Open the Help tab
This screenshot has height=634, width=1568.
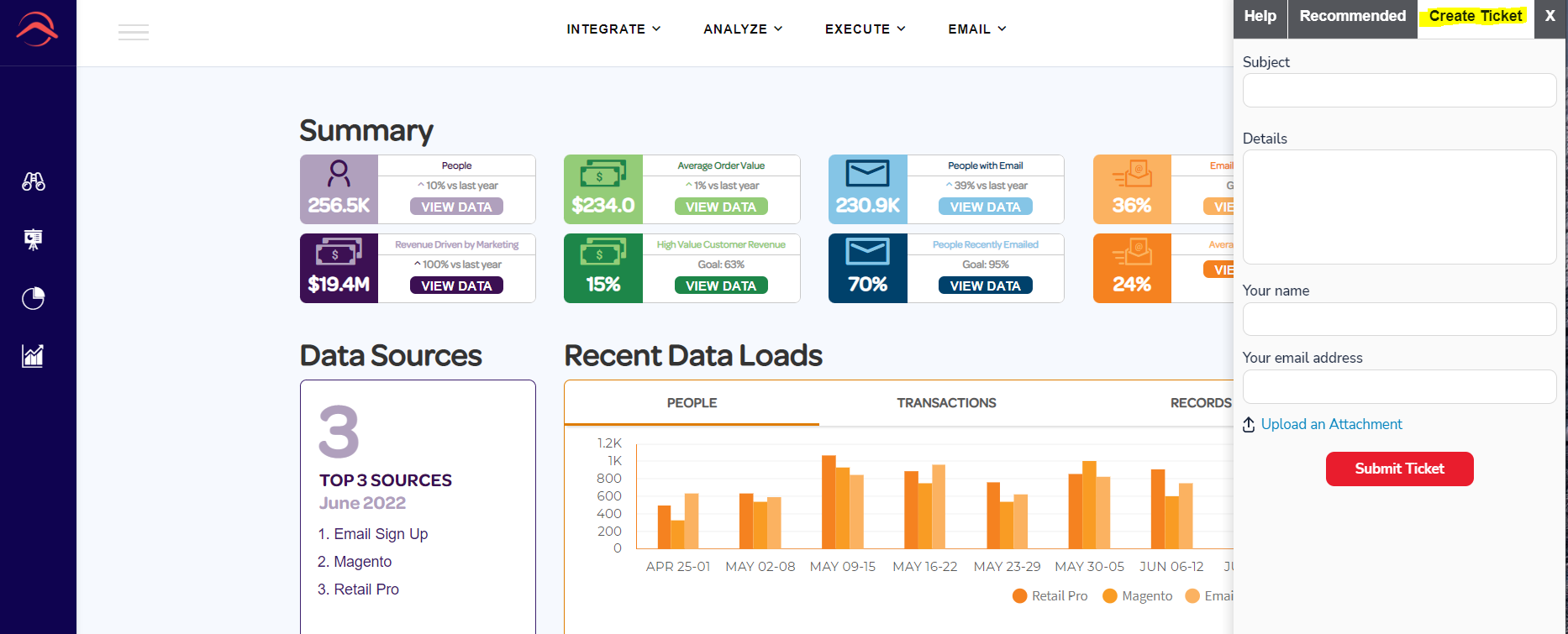(x=1260, y=16)
